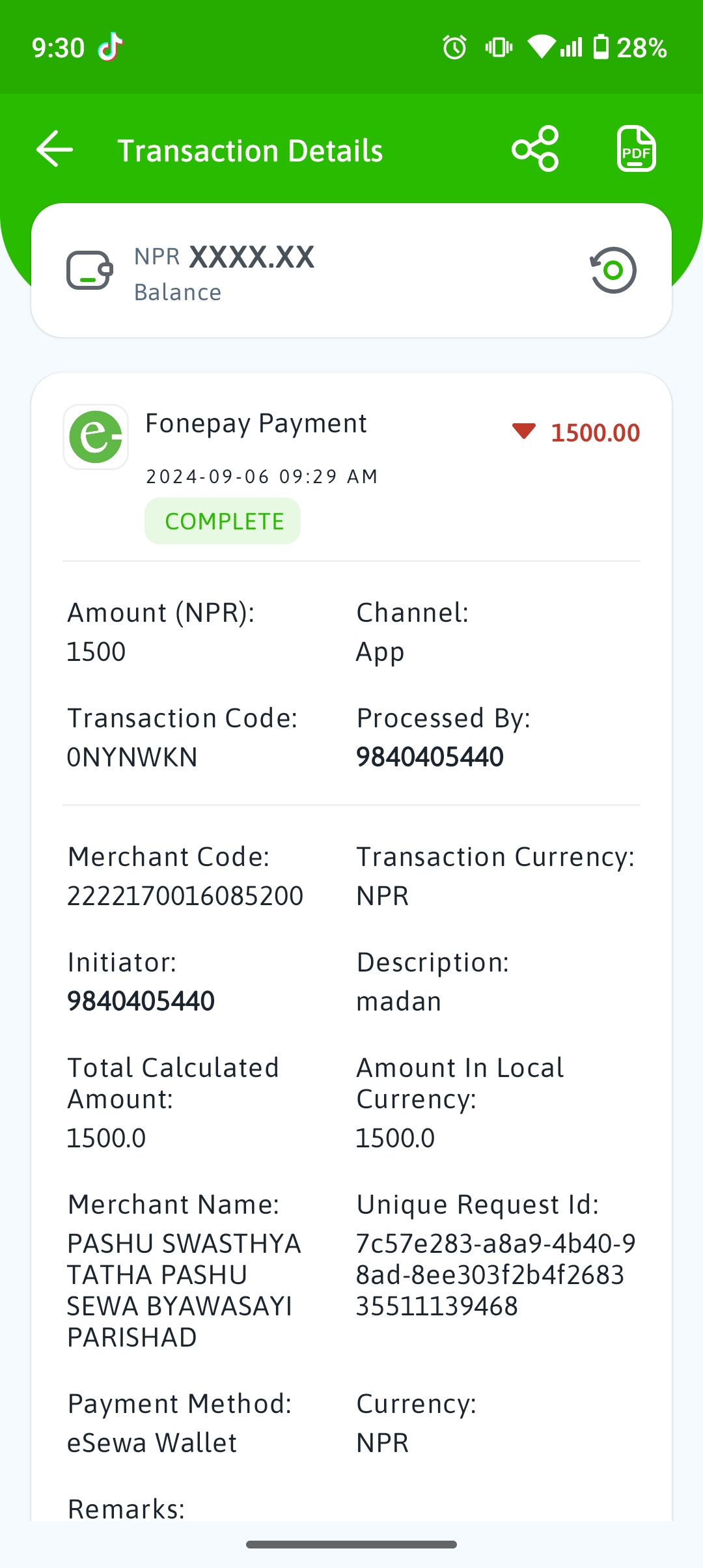This screenshot has height=1568, width=703.
Task: Tap the wallet icon beside Balance
Action: pos(90,270)
